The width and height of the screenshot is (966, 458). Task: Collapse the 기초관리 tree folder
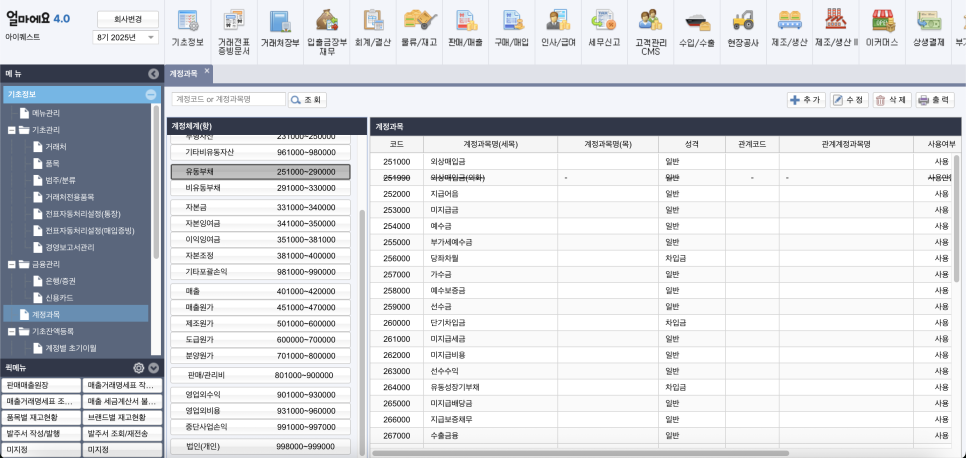(x=11, y=130)
